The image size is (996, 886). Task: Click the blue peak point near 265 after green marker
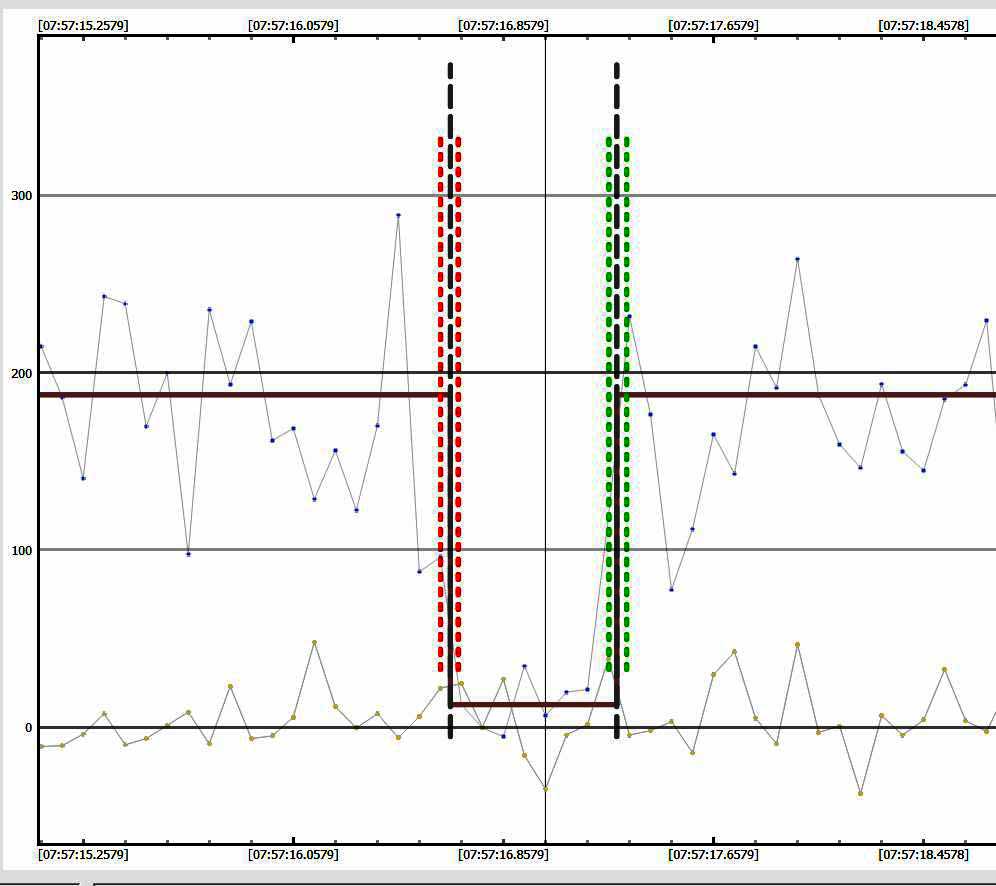pyautogui.click(x=797, y=259)
